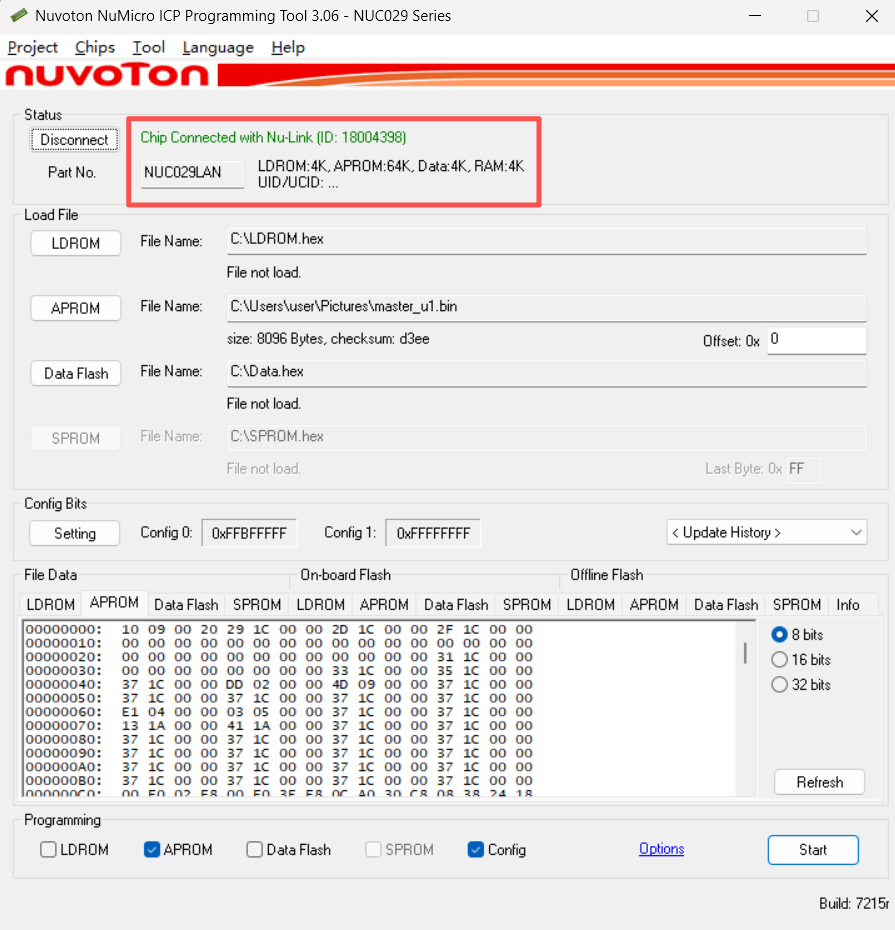
Task: Open the Chips menu
Action: click(95, 47)
